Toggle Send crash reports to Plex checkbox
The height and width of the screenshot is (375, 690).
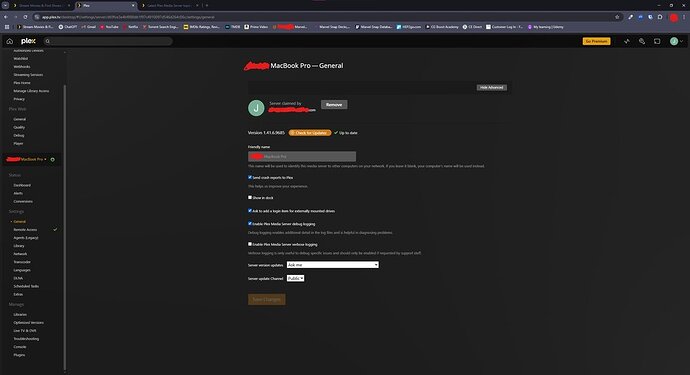pyautogui.click(x=250, y=177)
